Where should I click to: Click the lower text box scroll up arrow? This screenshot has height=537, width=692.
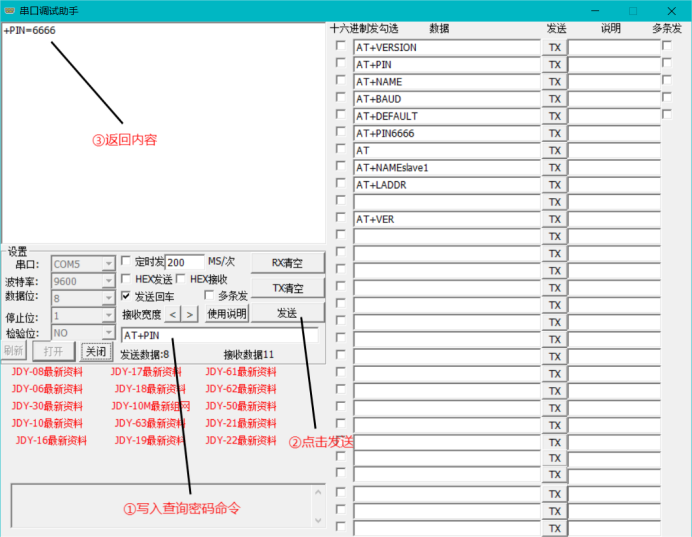pos(318,492)
